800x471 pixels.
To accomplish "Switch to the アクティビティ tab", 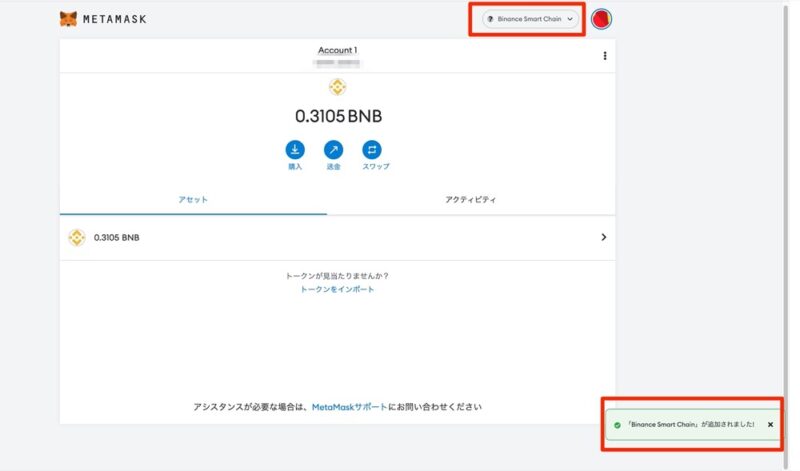I will (470, 200).
